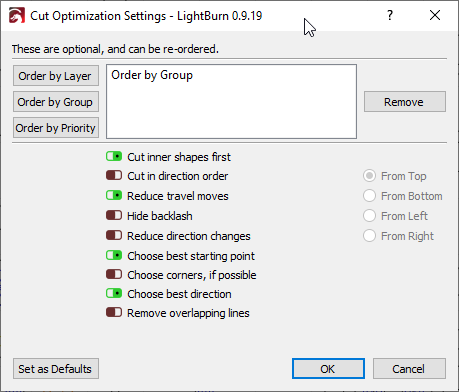Add Order by Layer to the list

pos(56,76)
